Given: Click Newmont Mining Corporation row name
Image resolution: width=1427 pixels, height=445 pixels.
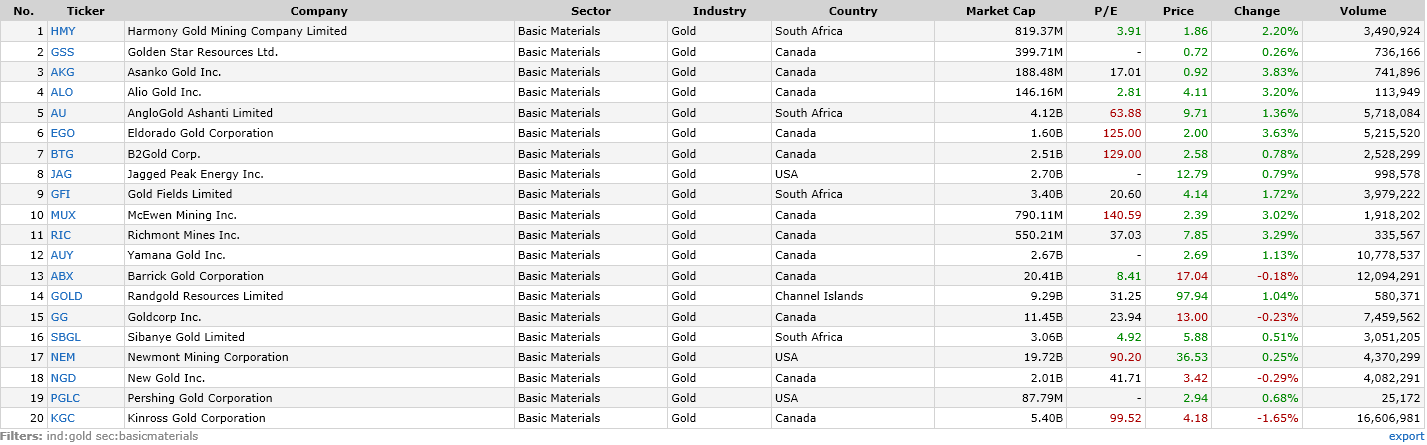Looking at the screenshot, I should [x=208, y=357].
